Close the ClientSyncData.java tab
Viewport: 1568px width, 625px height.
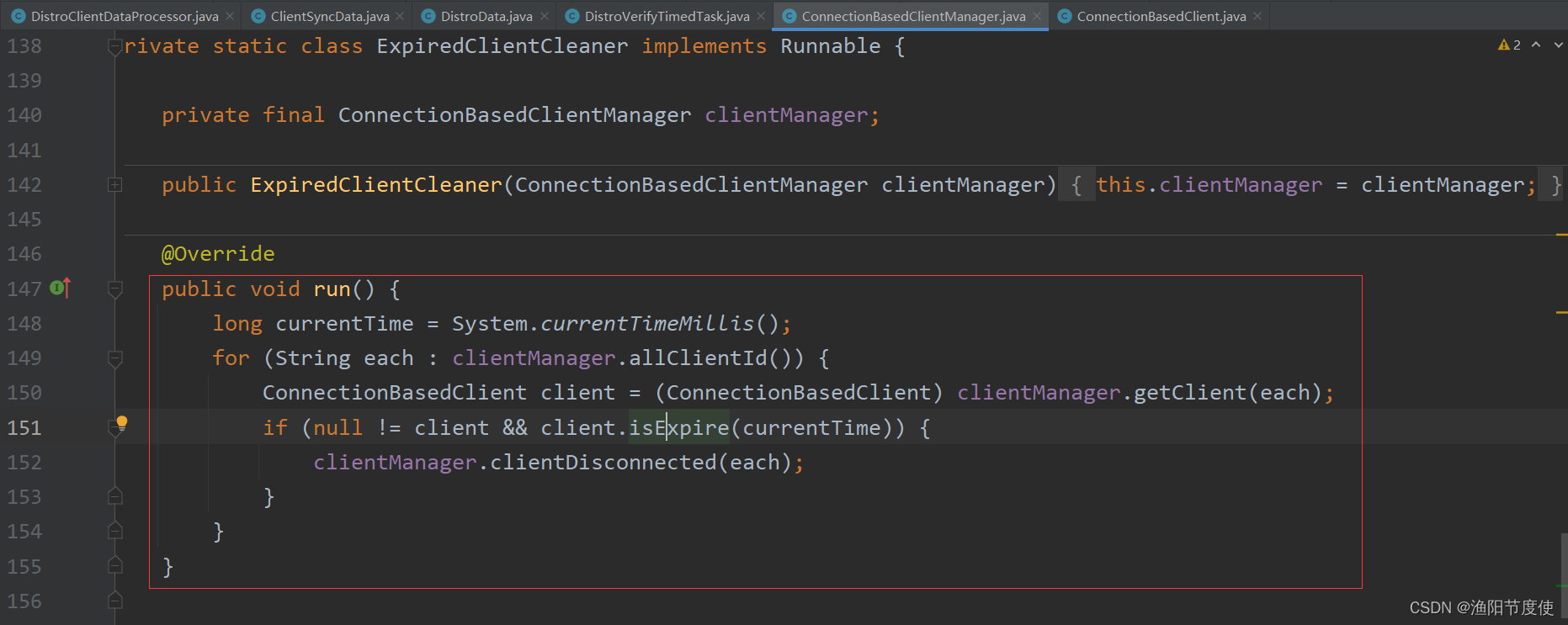(x=400, y=16)
